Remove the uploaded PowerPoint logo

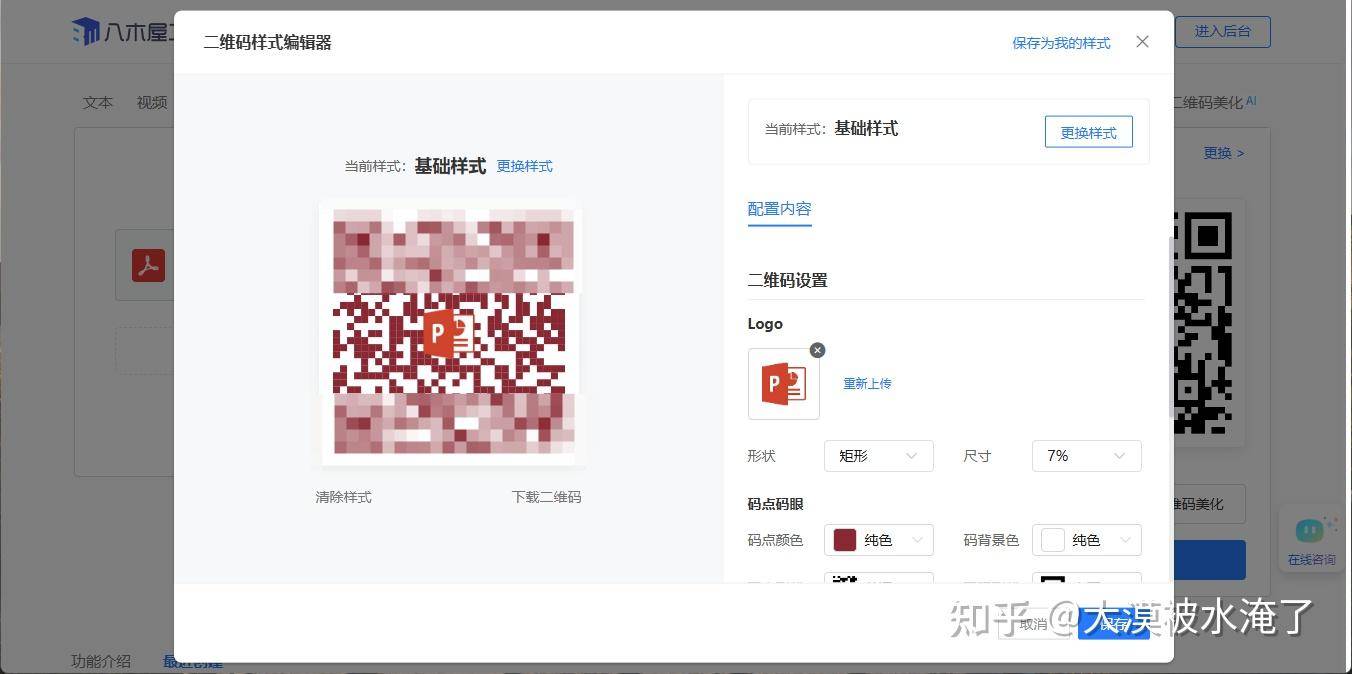[817, 350]
